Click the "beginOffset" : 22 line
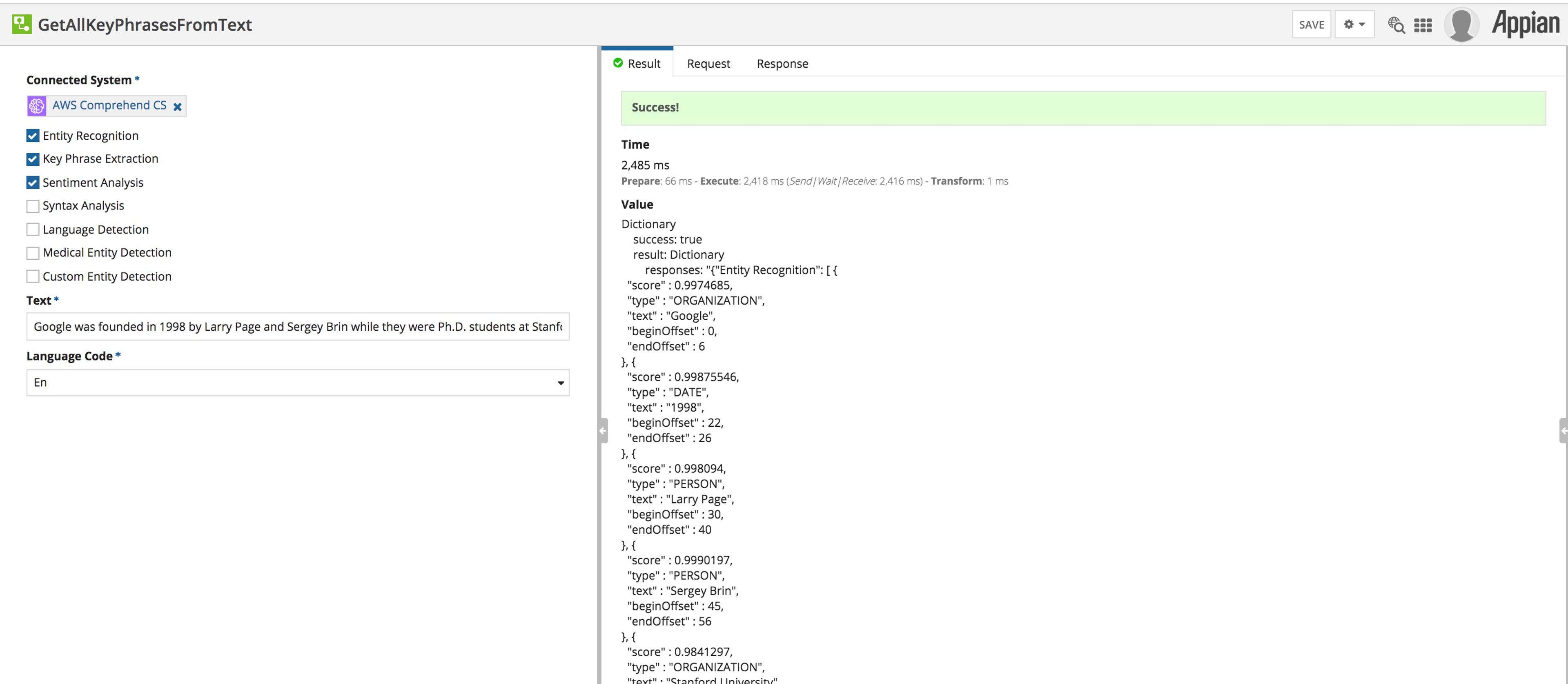The width and height of the screenshot is (1568, 684). pyautogui.click(x=676, y=422)
